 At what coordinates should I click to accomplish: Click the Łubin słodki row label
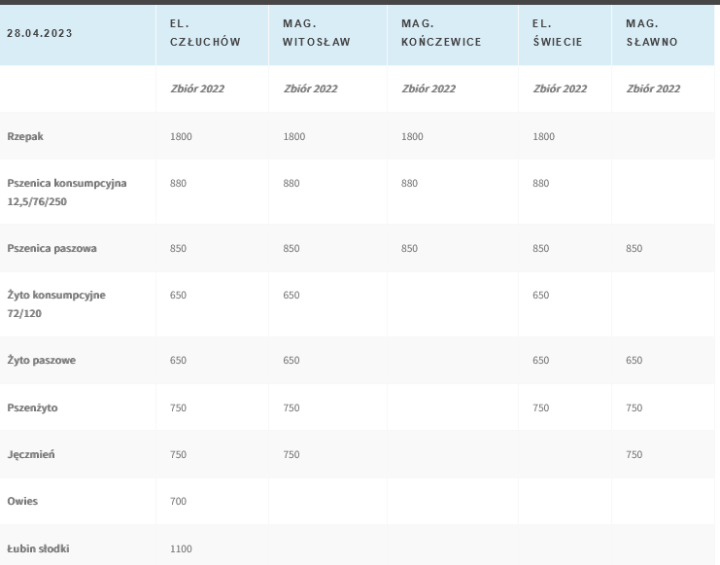point(37,548)
